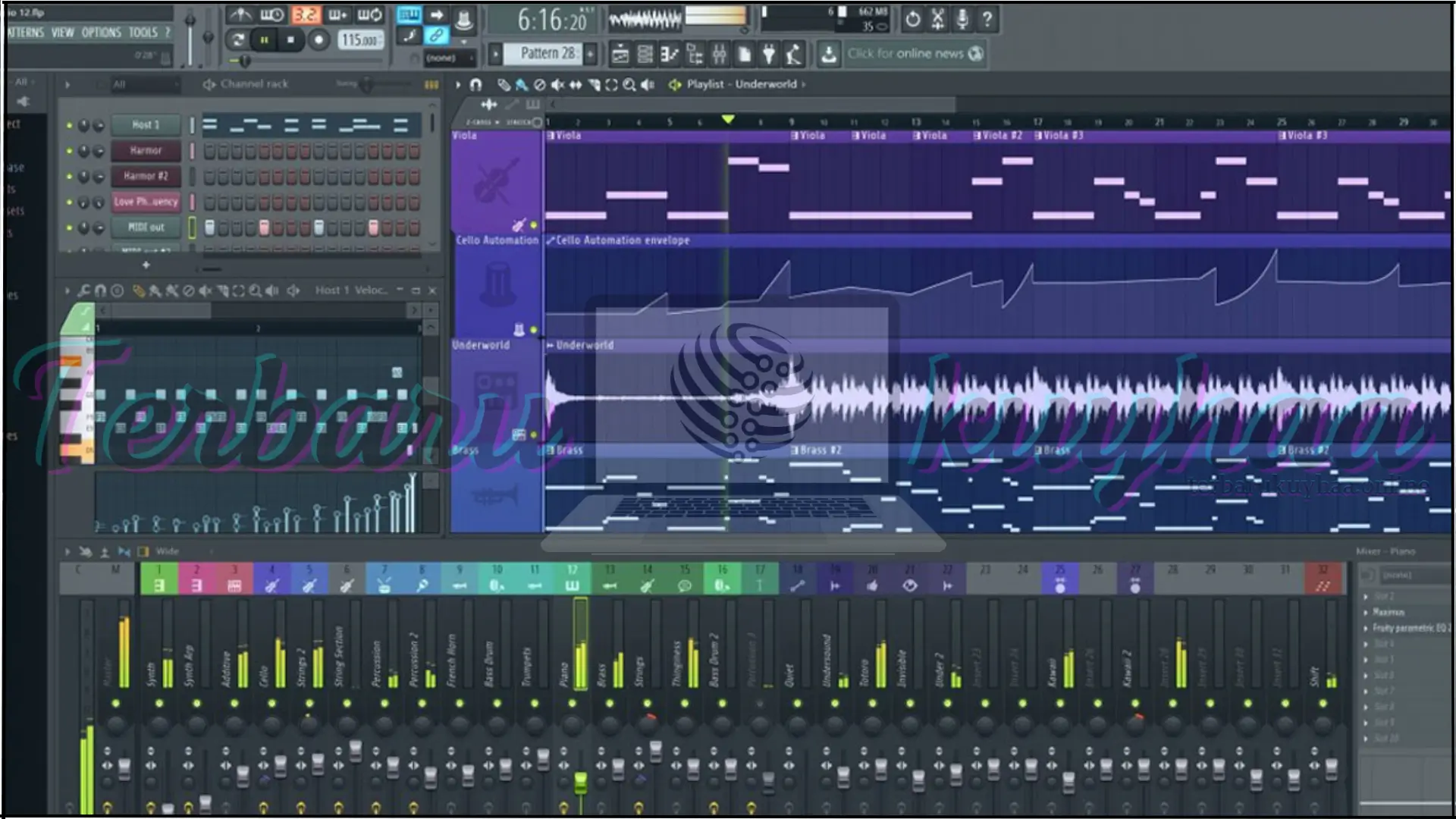The width and height of the screenshot is (1456, 819).
Task: Open the TOOLS menu
Action: click(x=143, y=33)
